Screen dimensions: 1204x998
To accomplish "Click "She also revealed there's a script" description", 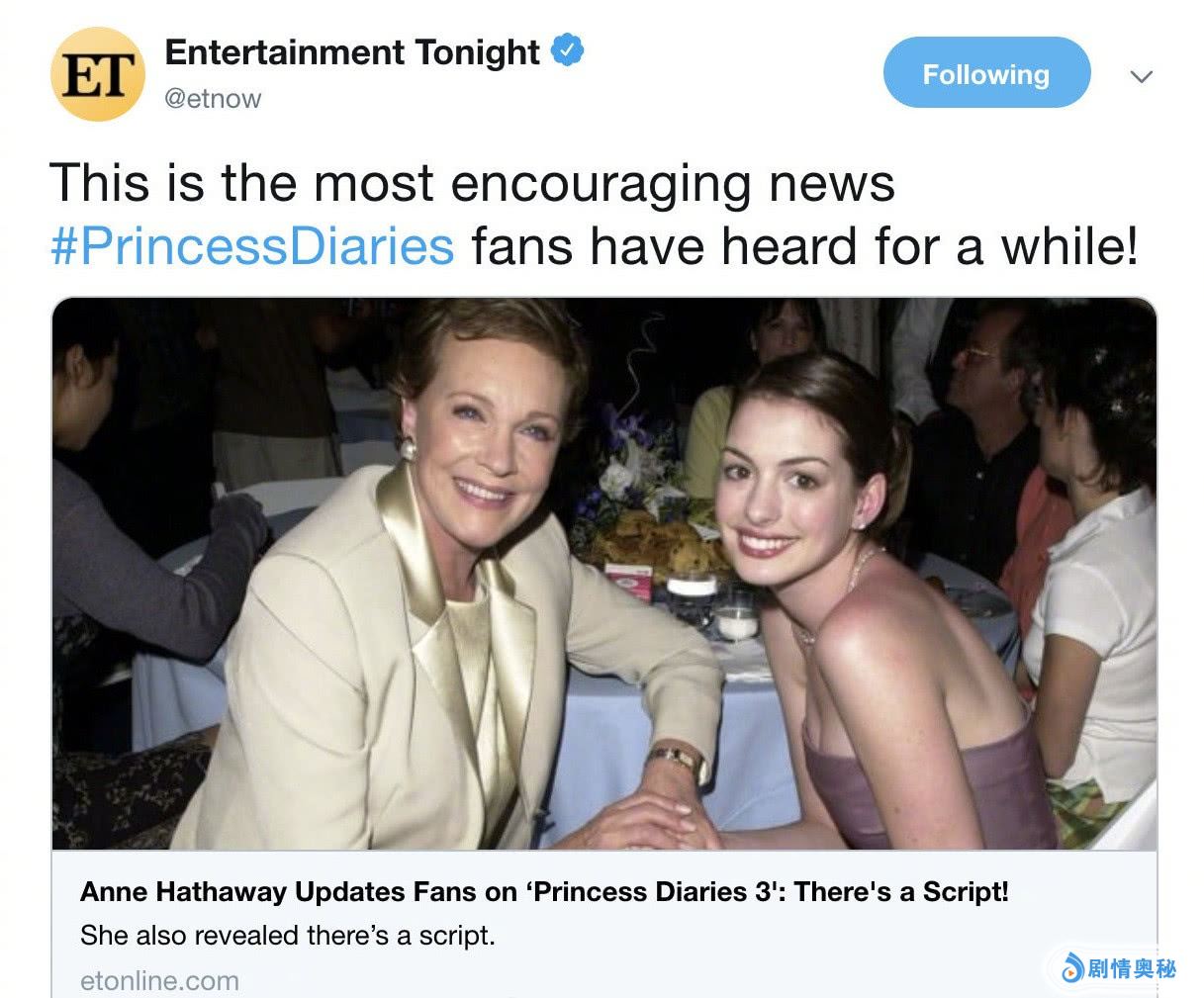I will point(287,935).
